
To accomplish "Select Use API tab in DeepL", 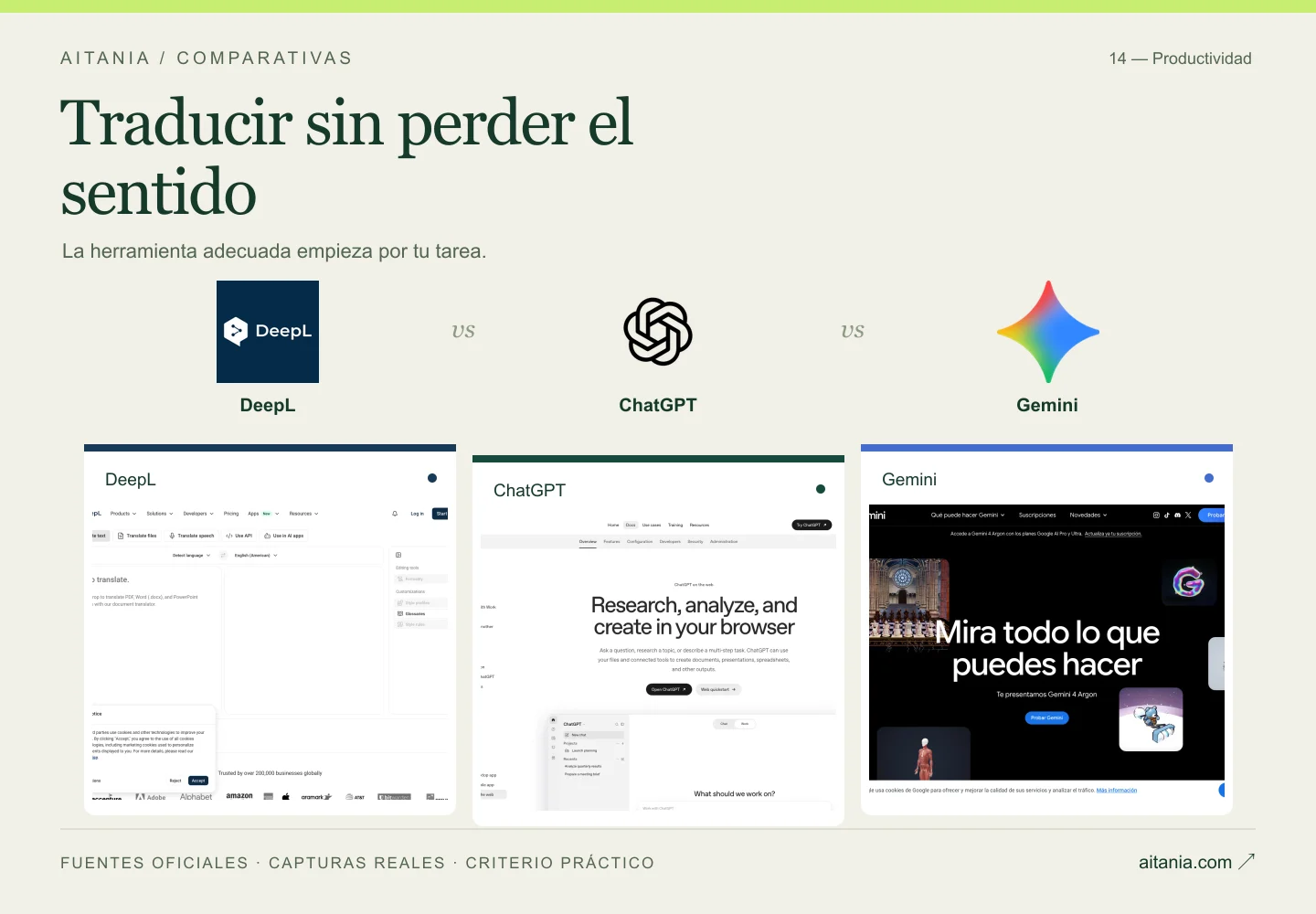I will [x=239, y=536].
